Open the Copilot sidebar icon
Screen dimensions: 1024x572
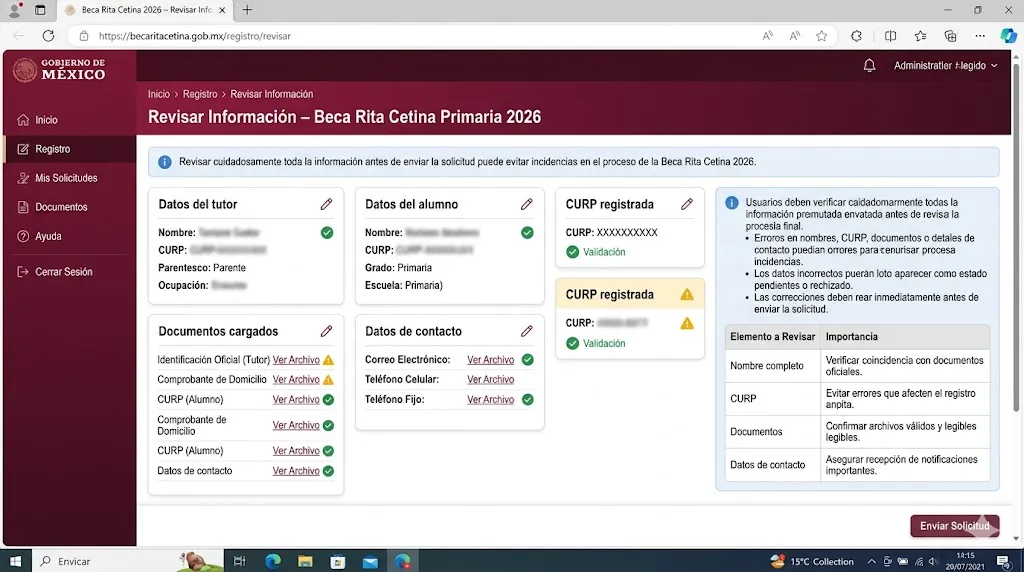(1008, 36)
